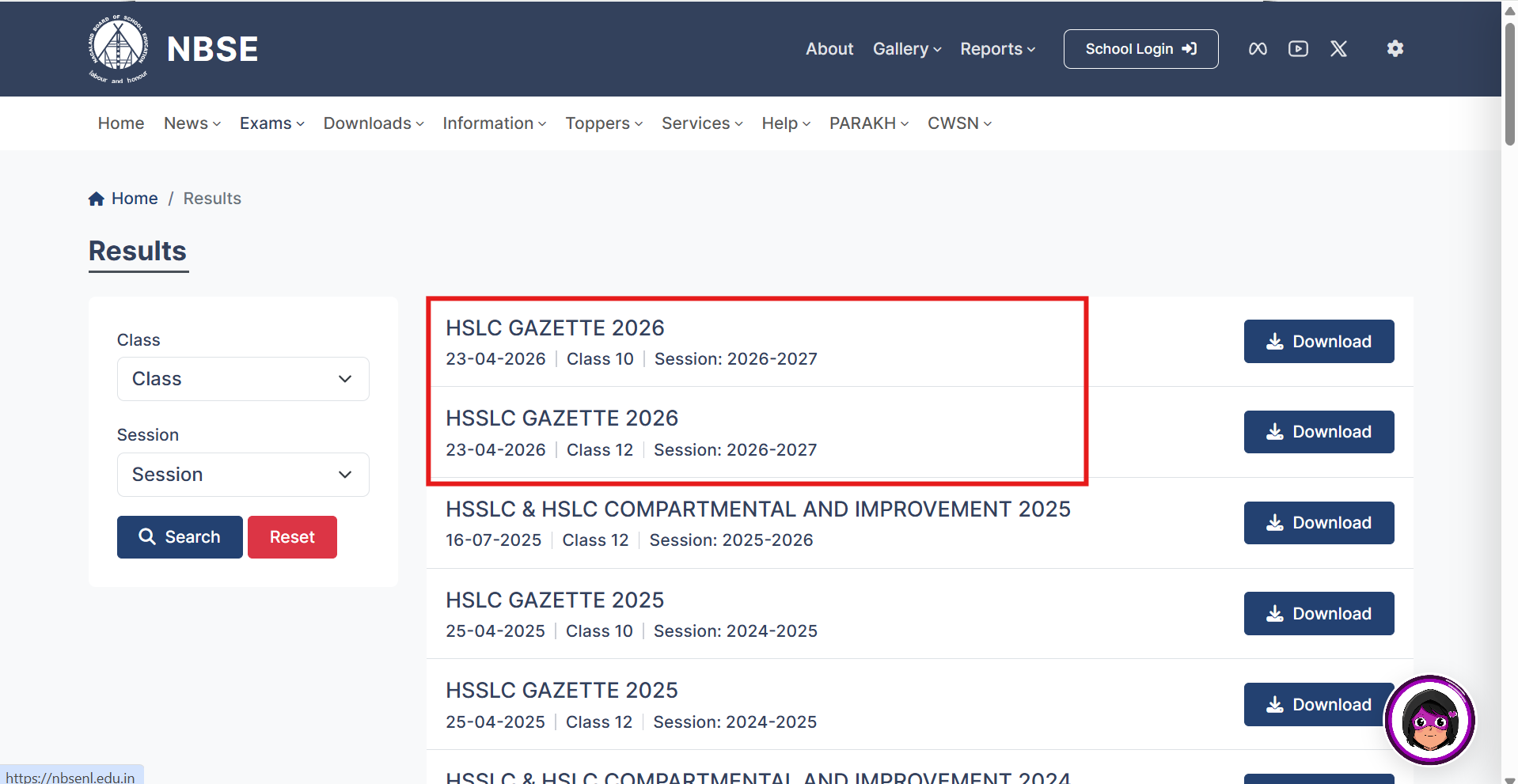This screenshot has height=784, width=1518.
Task: Open the Exams navigation menu
Action: [x=271, y=123]
